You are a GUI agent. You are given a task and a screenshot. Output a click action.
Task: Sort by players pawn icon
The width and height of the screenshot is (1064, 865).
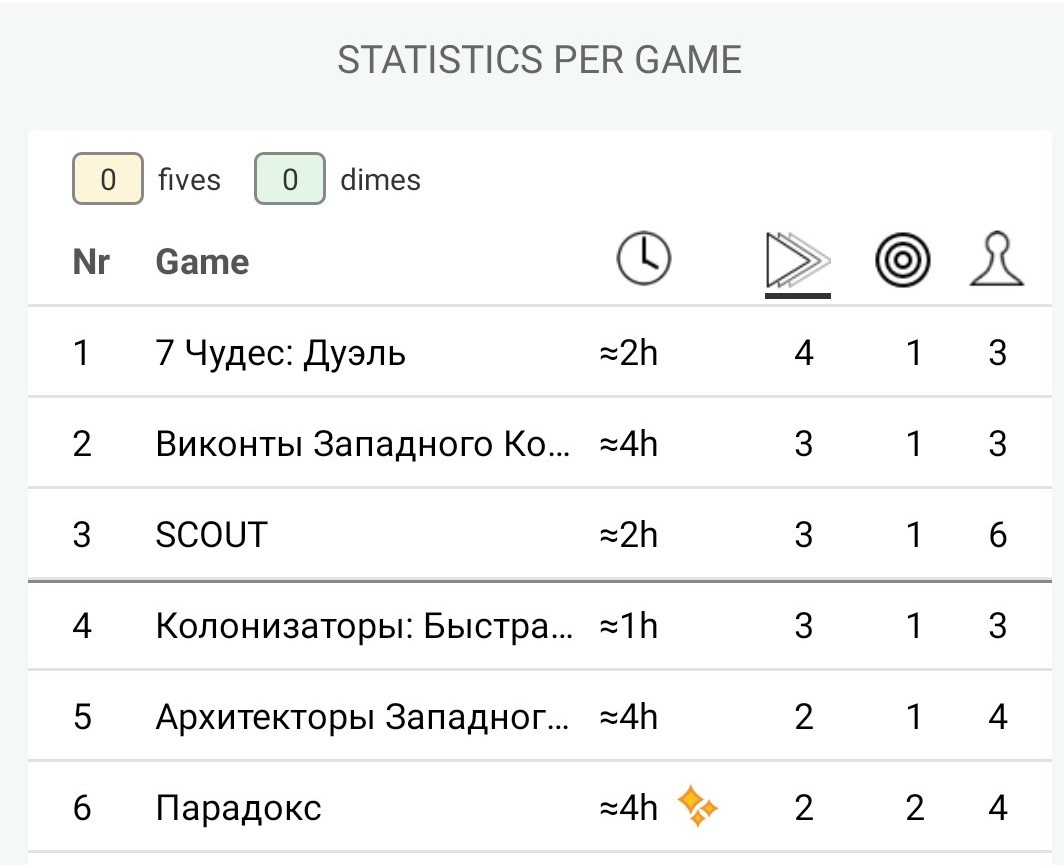click(997, 261)
